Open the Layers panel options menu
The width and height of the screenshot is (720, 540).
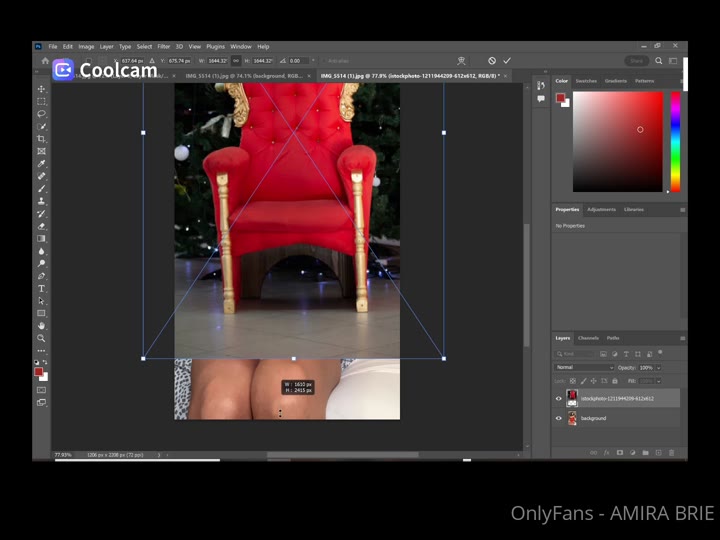[683, 338]
